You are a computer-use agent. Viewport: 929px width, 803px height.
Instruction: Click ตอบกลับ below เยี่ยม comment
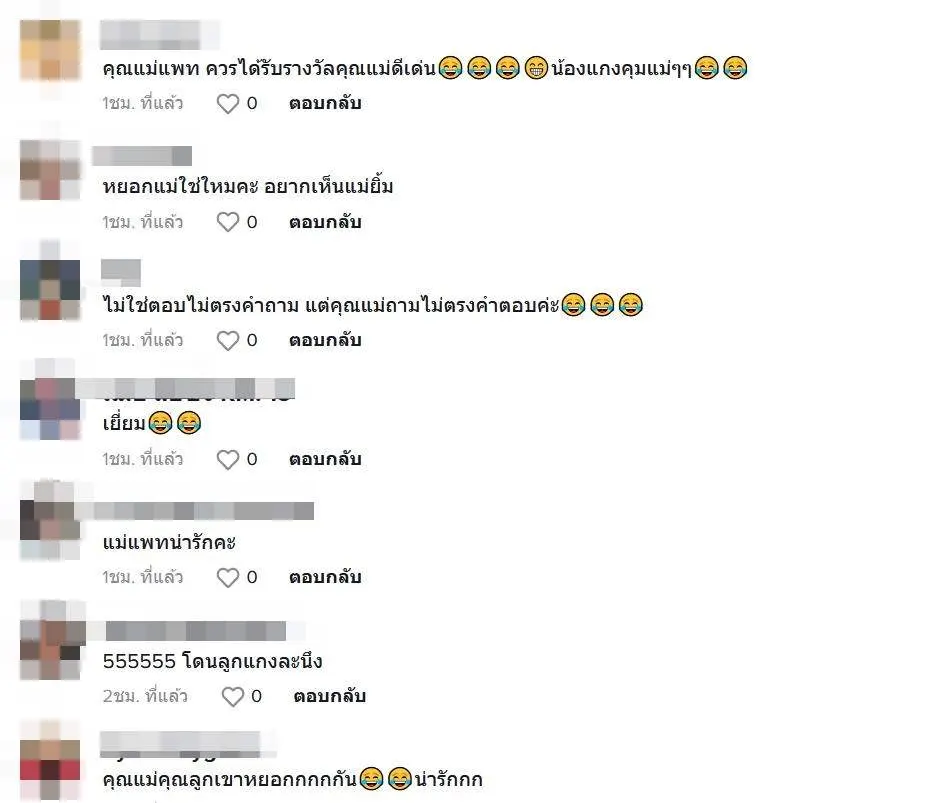click(325, 459)
